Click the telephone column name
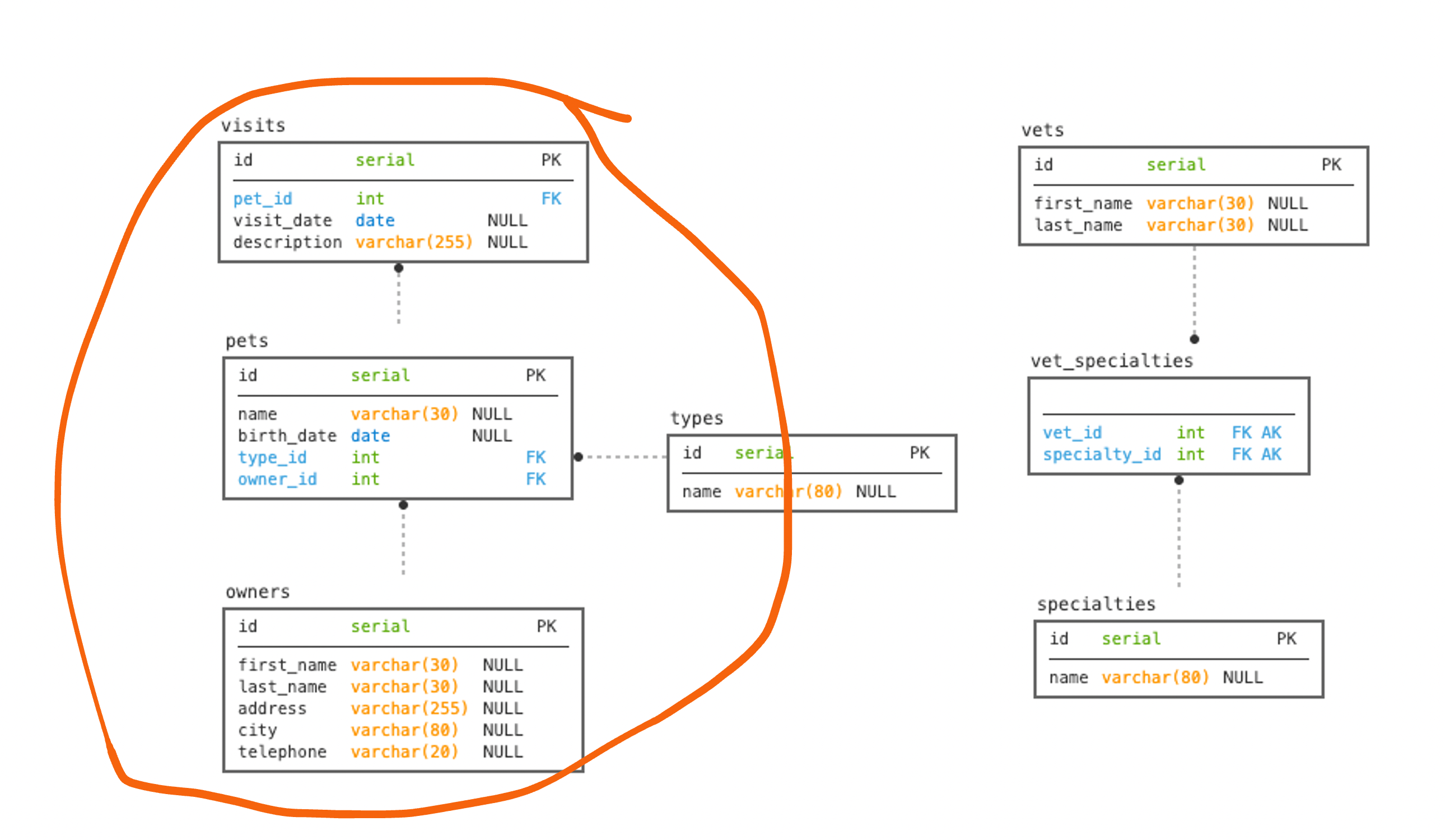1445x840 pixels. click(283, 752)
